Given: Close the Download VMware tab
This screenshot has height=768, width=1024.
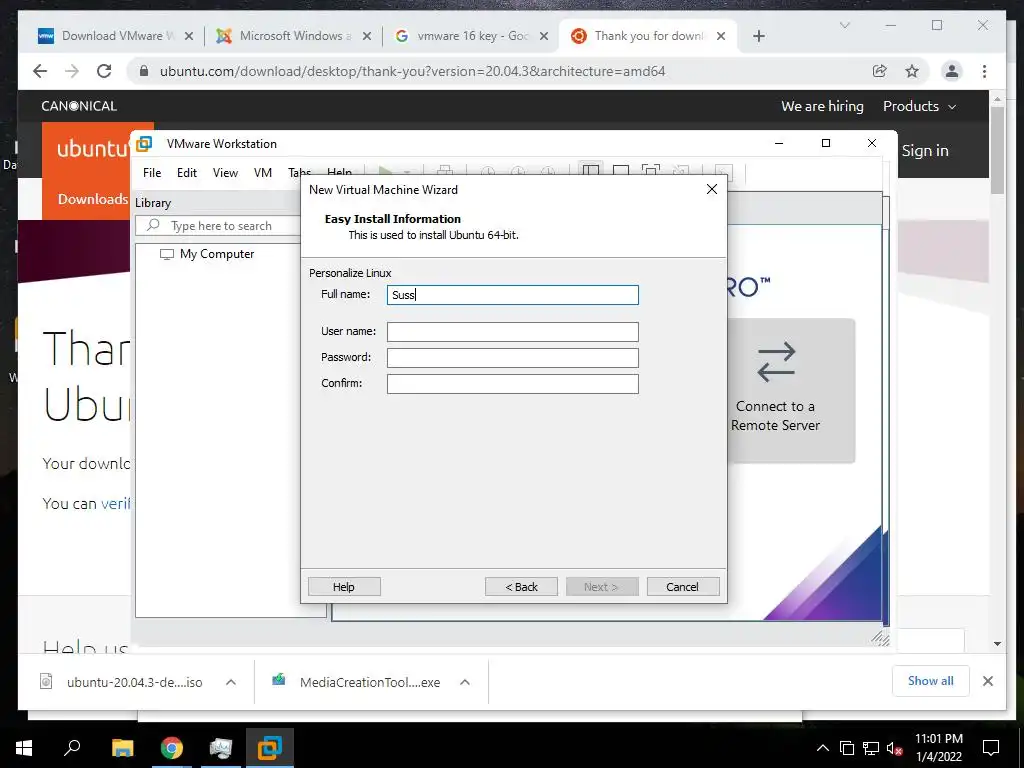Looking at the screenshot, I should (189, 36).
